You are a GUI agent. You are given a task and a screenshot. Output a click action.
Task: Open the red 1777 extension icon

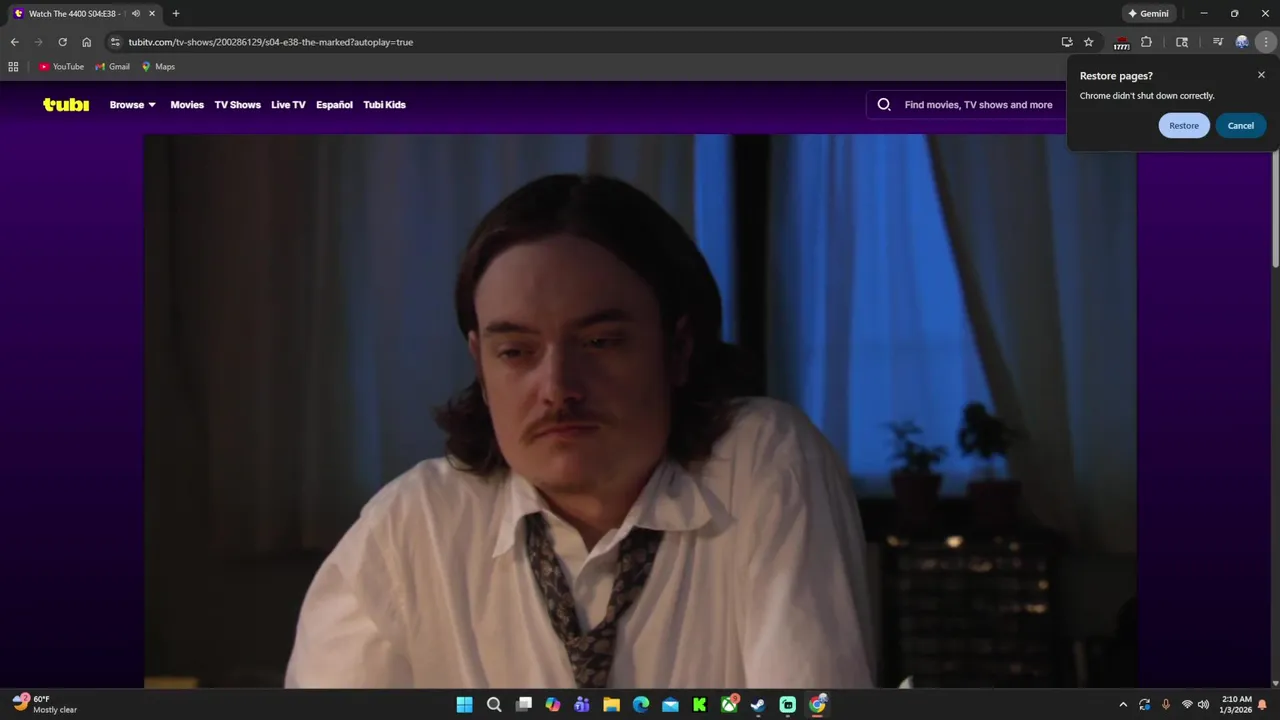pyautogui.click(x=1122, y=42)
